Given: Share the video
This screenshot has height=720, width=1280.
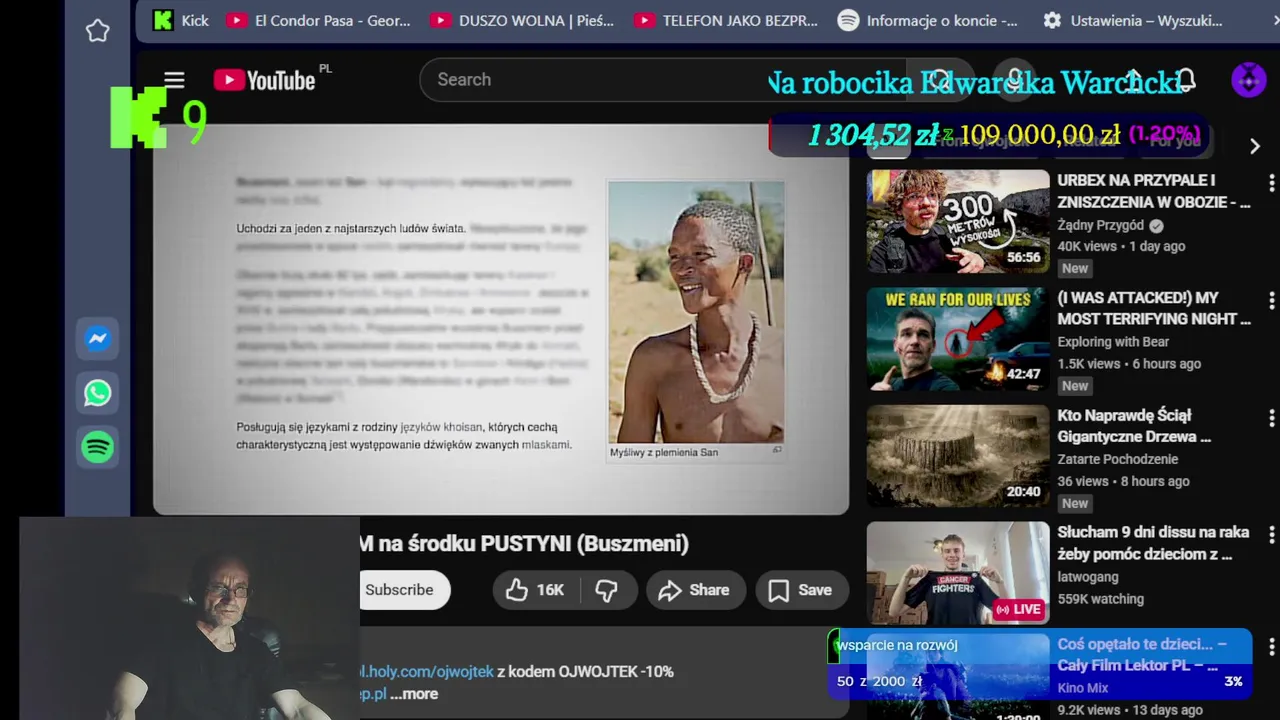Looking at the screenshot, I should click(695, 590).
